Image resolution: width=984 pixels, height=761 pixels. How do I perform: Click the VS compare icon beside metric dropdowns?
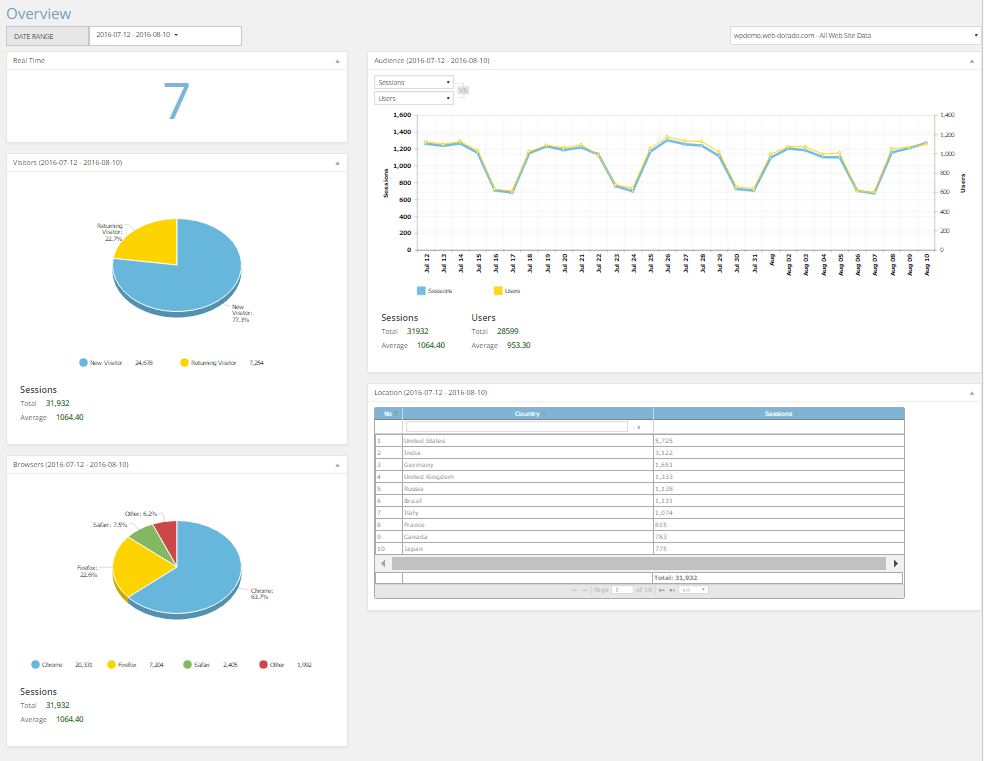(462, 90)
